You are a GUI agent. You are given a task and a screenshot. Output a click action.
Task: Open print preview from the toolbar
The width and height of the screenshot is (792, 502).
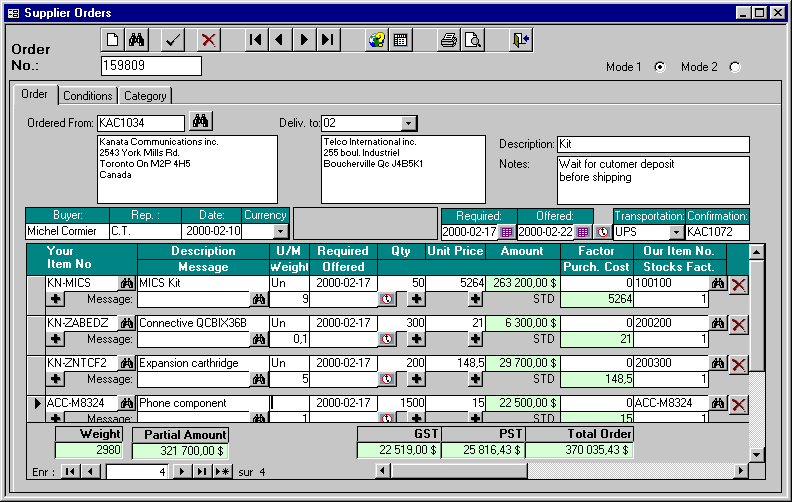click(473, 40)
